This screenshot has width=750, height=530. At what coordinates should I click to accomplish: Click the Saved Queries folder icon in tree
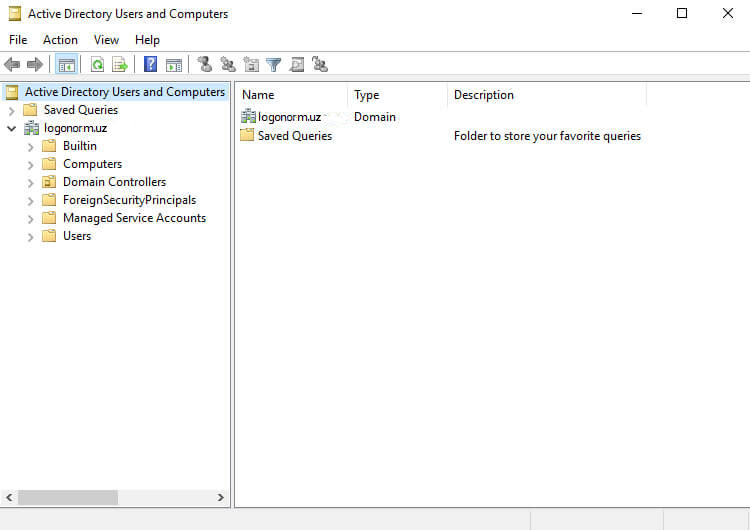click(30, 110)
